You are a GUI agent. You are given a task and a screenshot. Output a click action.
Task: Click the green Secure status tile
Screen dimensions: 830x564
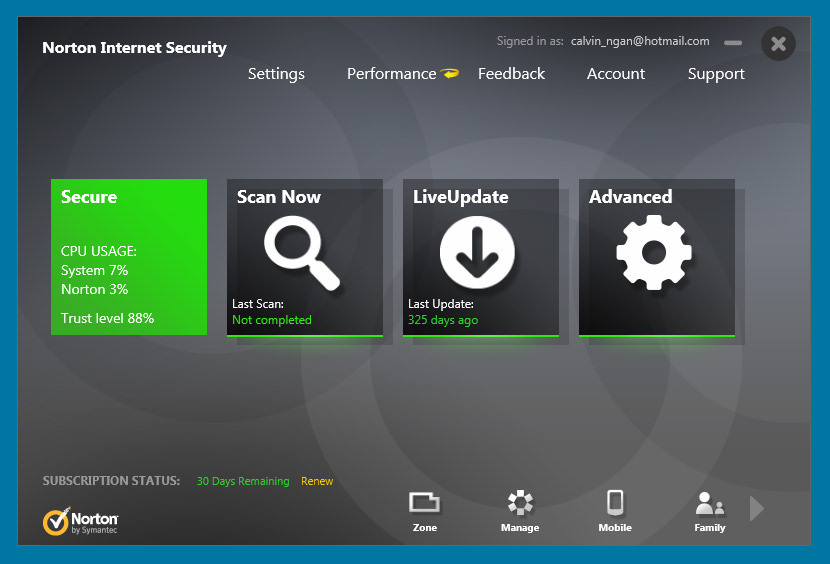pos(129,257)
